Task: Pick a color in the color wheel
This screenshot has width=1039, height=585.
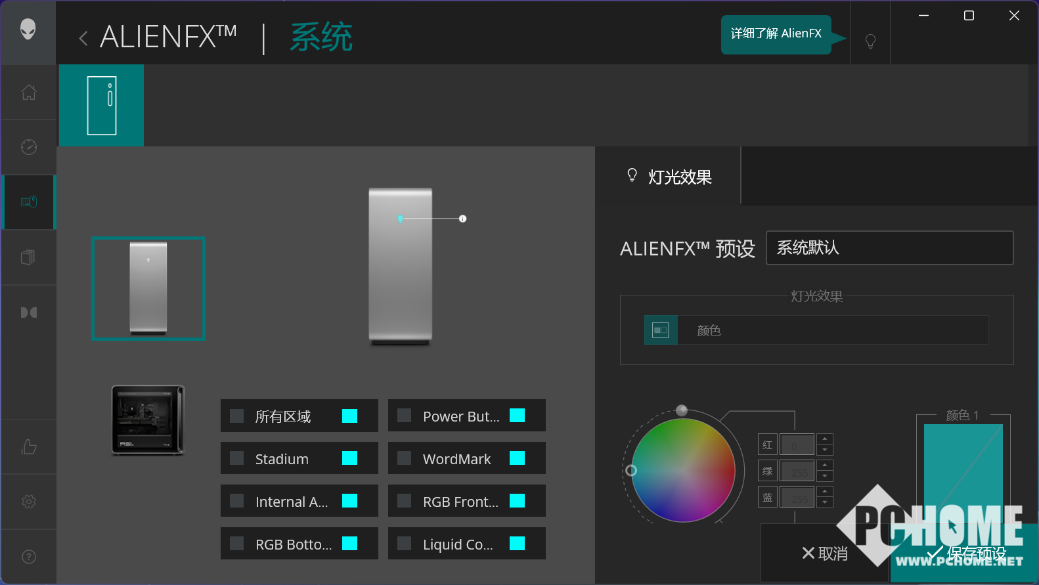Action: click(x=683, y=470)
